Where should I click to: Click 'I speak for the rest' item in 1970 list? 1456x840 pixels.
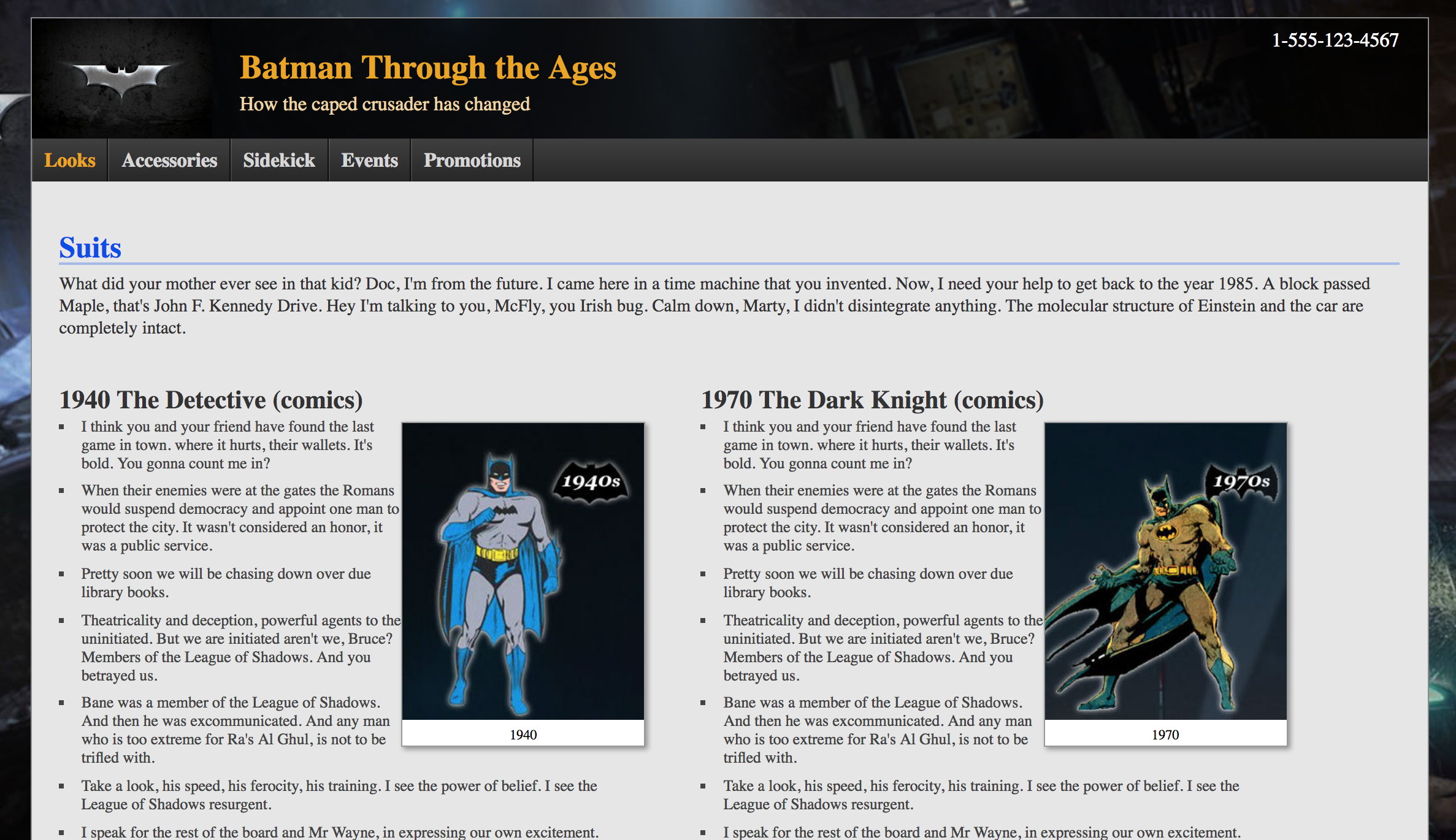982,832
